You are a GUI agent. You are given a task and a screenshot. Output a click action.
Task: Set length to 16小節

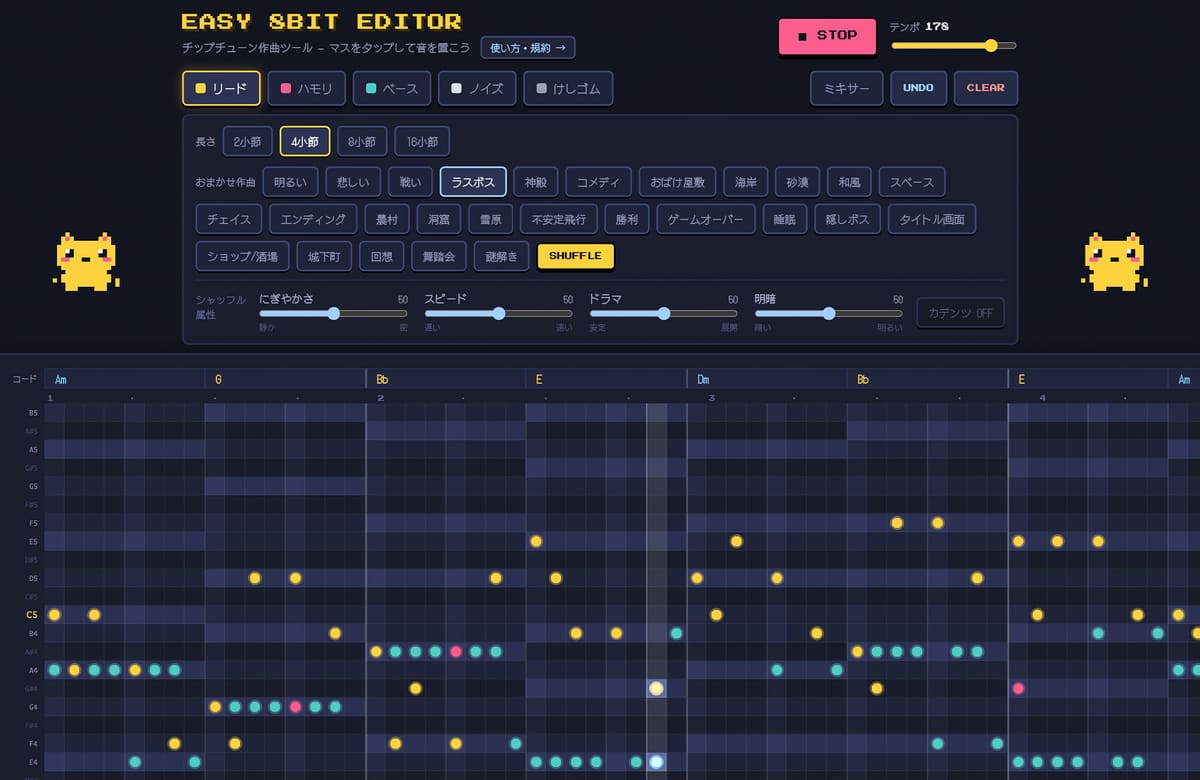click(422, 142)
